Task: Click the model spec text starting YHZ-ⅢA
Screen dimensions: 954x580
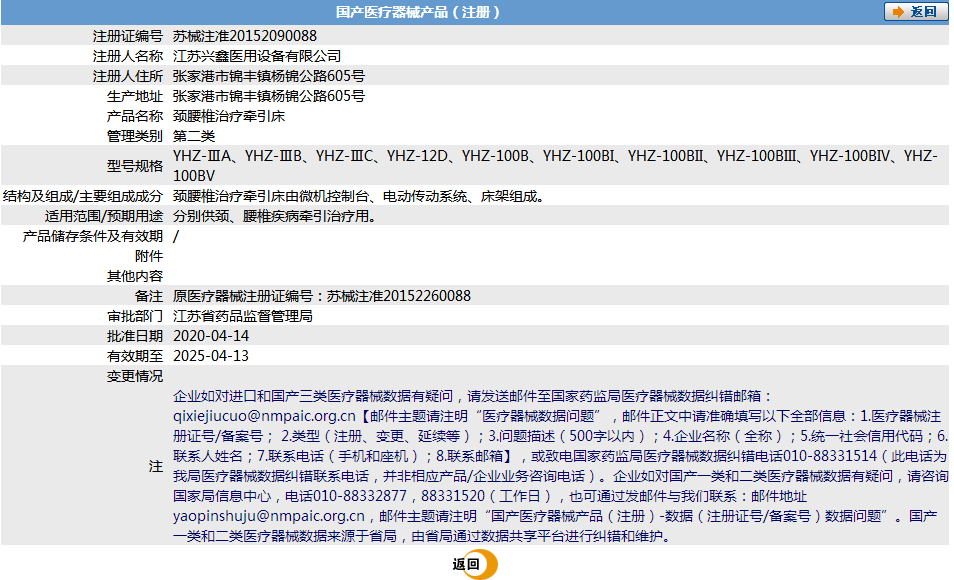Action: [x=555, y=166]
